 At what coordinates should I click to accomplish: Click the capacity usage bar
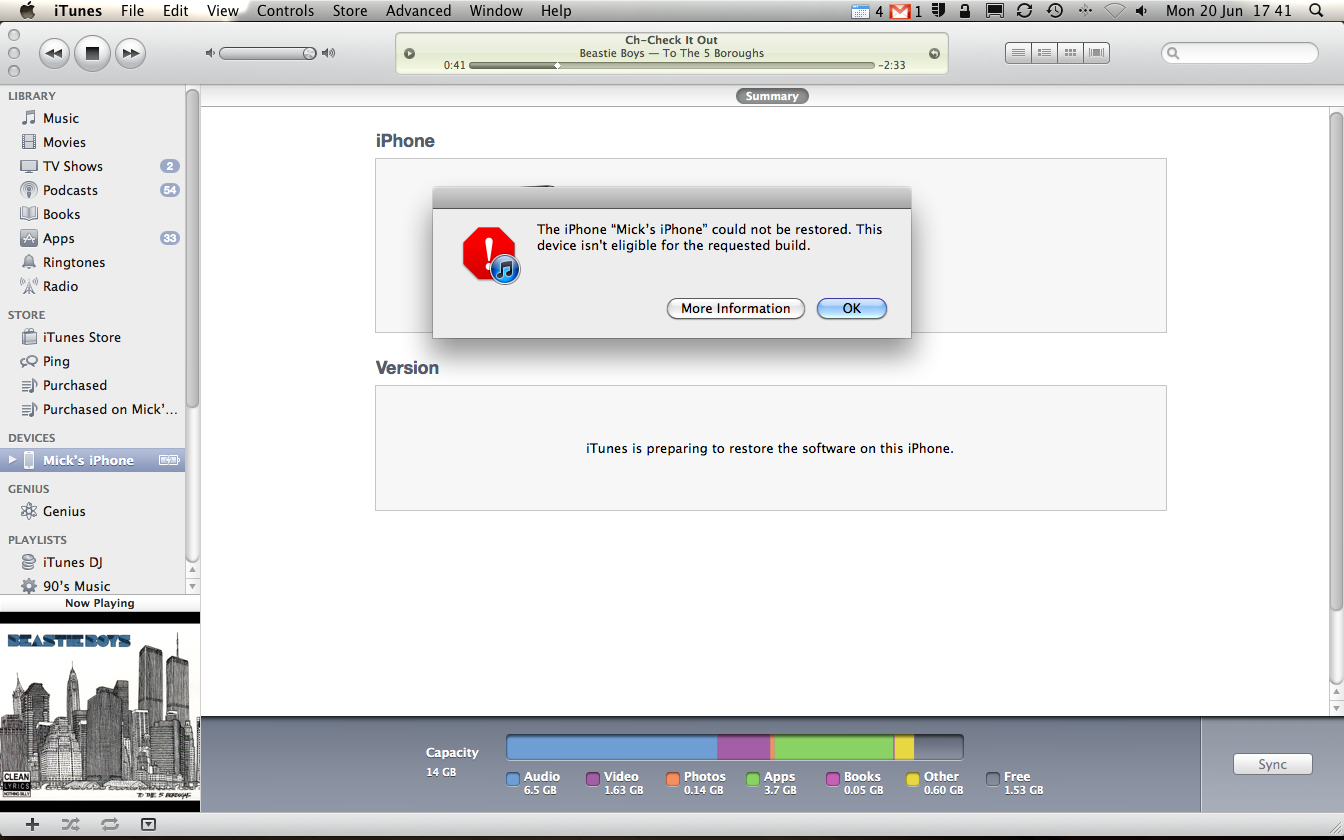tap(735, 747)
